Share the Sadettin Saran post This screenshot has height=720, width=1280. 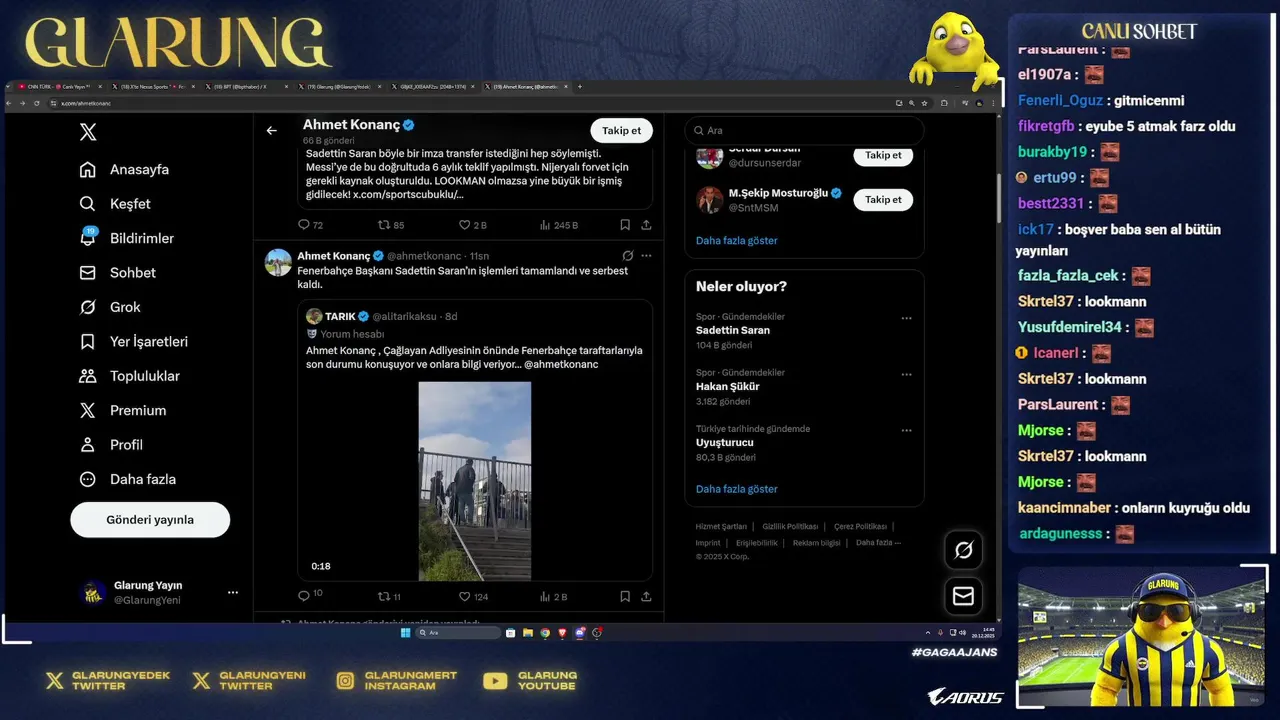pyautogui.click(x=646, y=596)
